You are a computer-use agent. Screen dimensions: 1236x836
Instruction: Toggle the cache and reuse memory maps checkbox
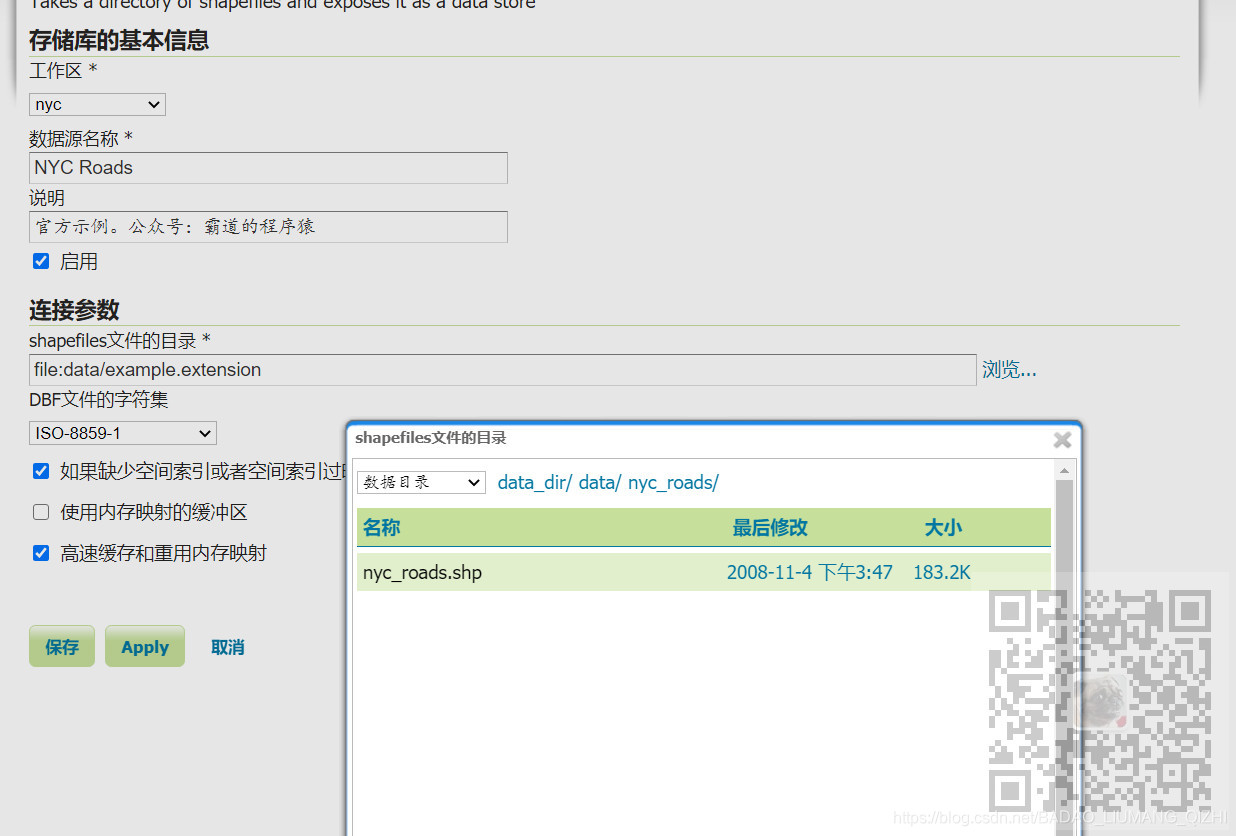point(41,553)
